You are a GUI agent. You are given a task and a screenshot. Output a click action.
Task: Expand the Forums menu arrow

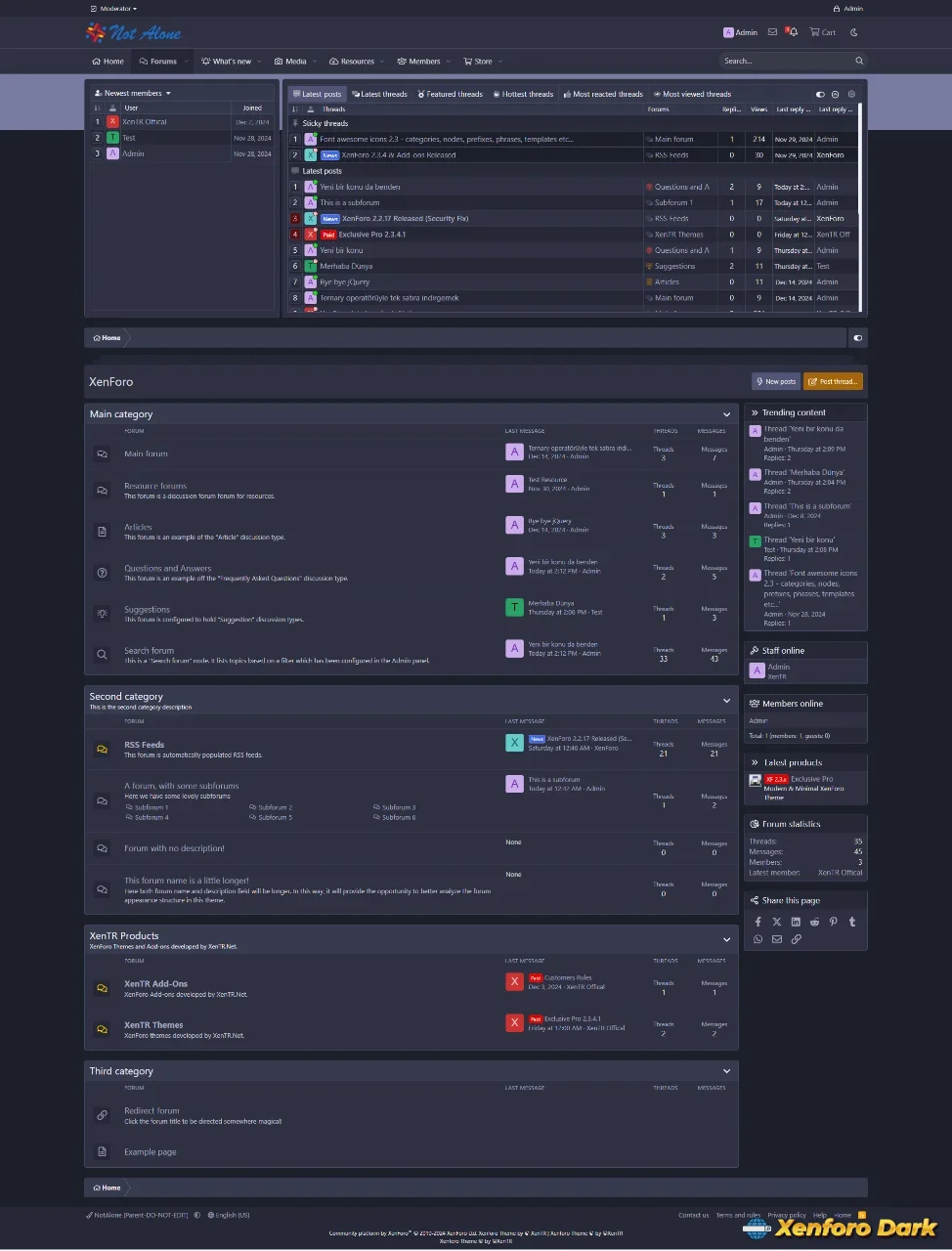pos(188,62)
